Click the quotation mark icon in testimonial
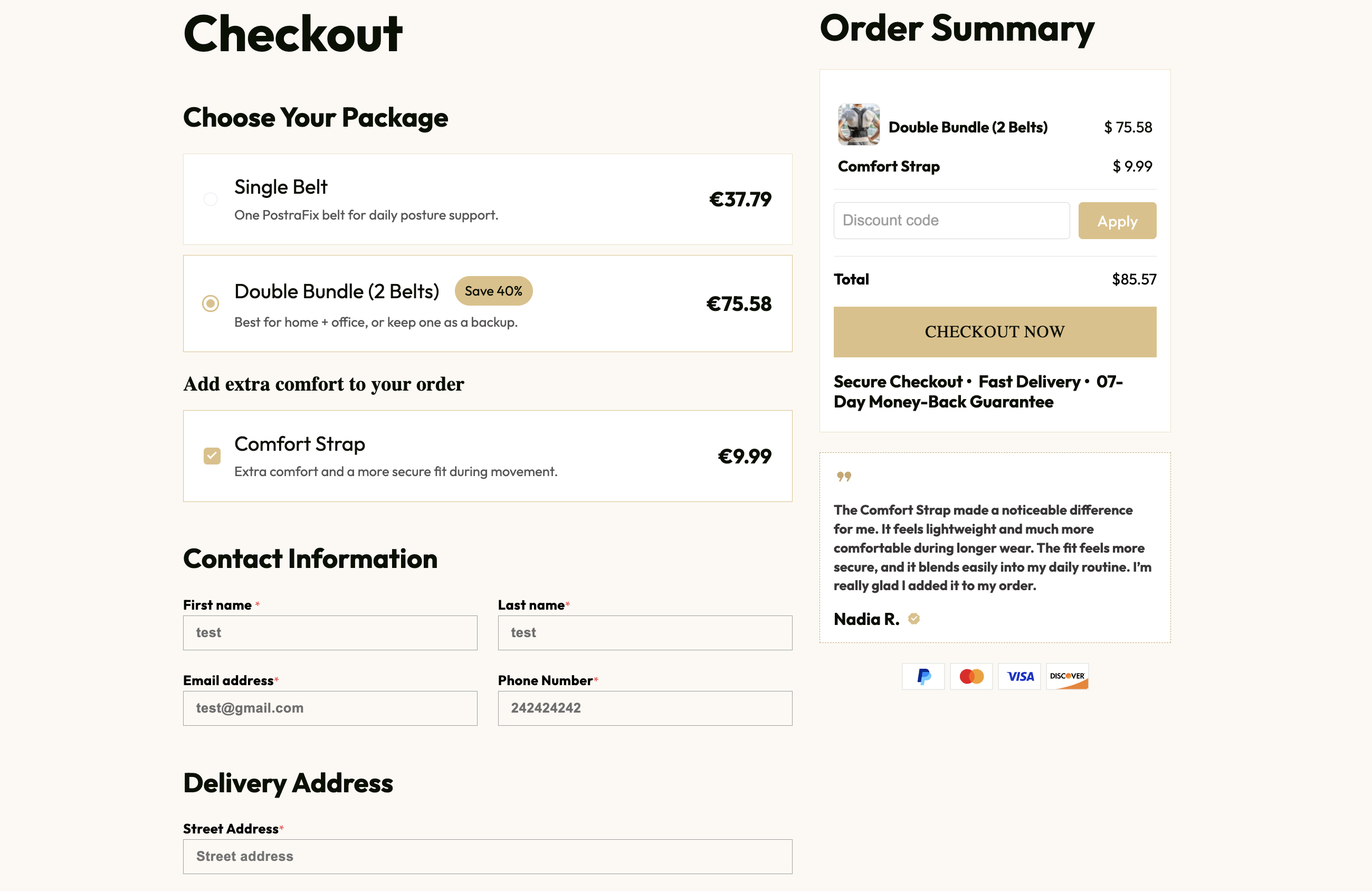Image resolution: width=1372 pixels, height=891 pixels. 844,476
